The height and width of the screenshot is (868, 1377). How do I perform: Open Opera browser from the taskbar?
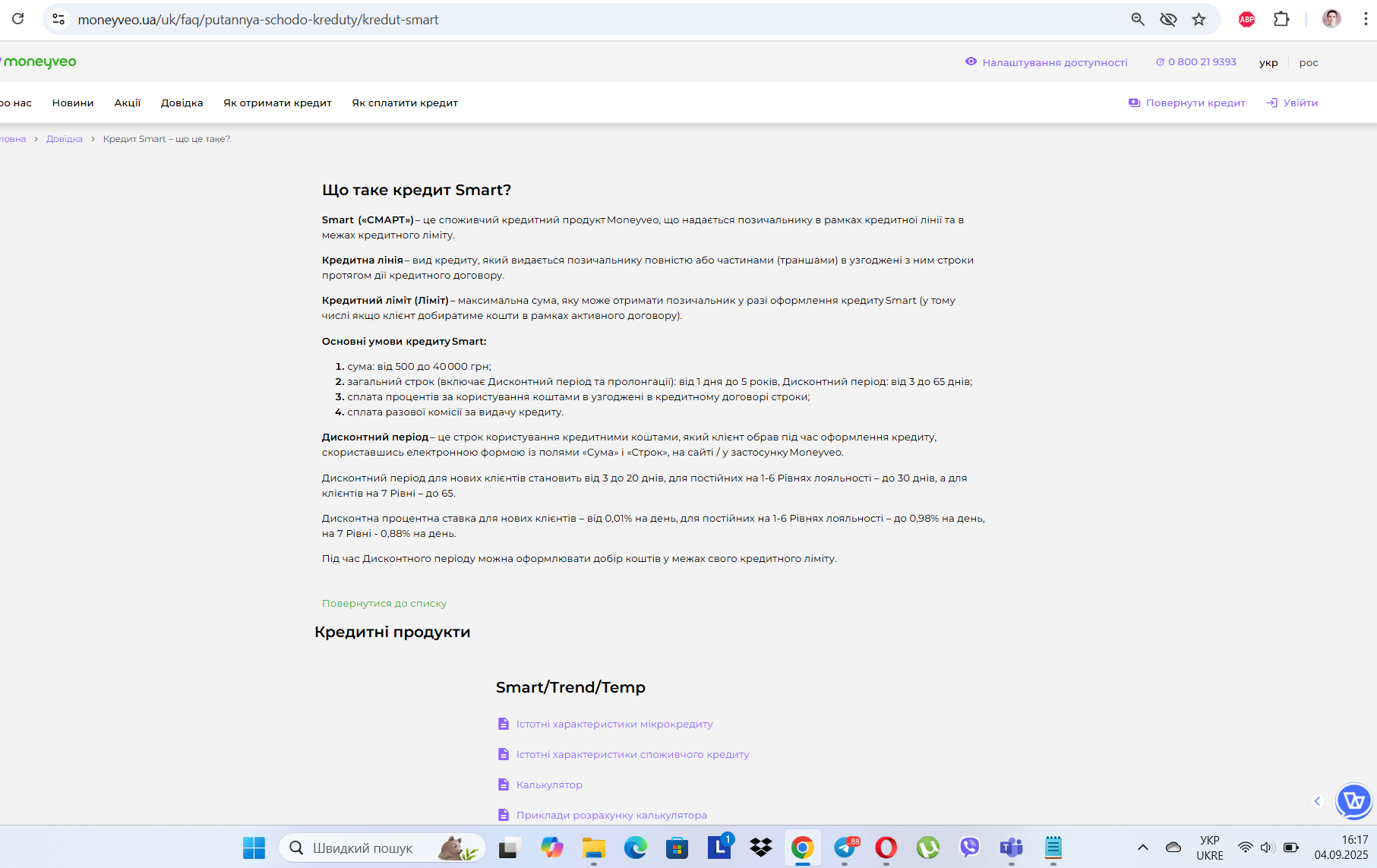(886, 847)
